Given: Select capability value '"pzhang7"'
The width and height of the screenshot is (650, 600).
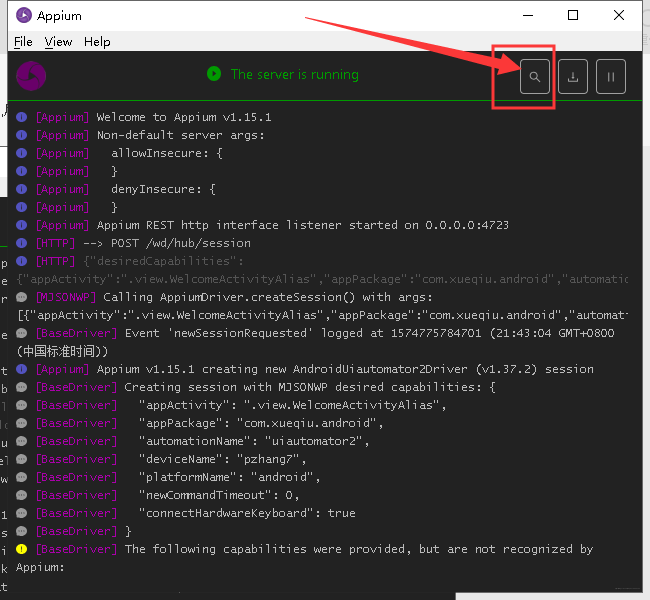Looking at the screenshot, I should click(x=268, y=459).
